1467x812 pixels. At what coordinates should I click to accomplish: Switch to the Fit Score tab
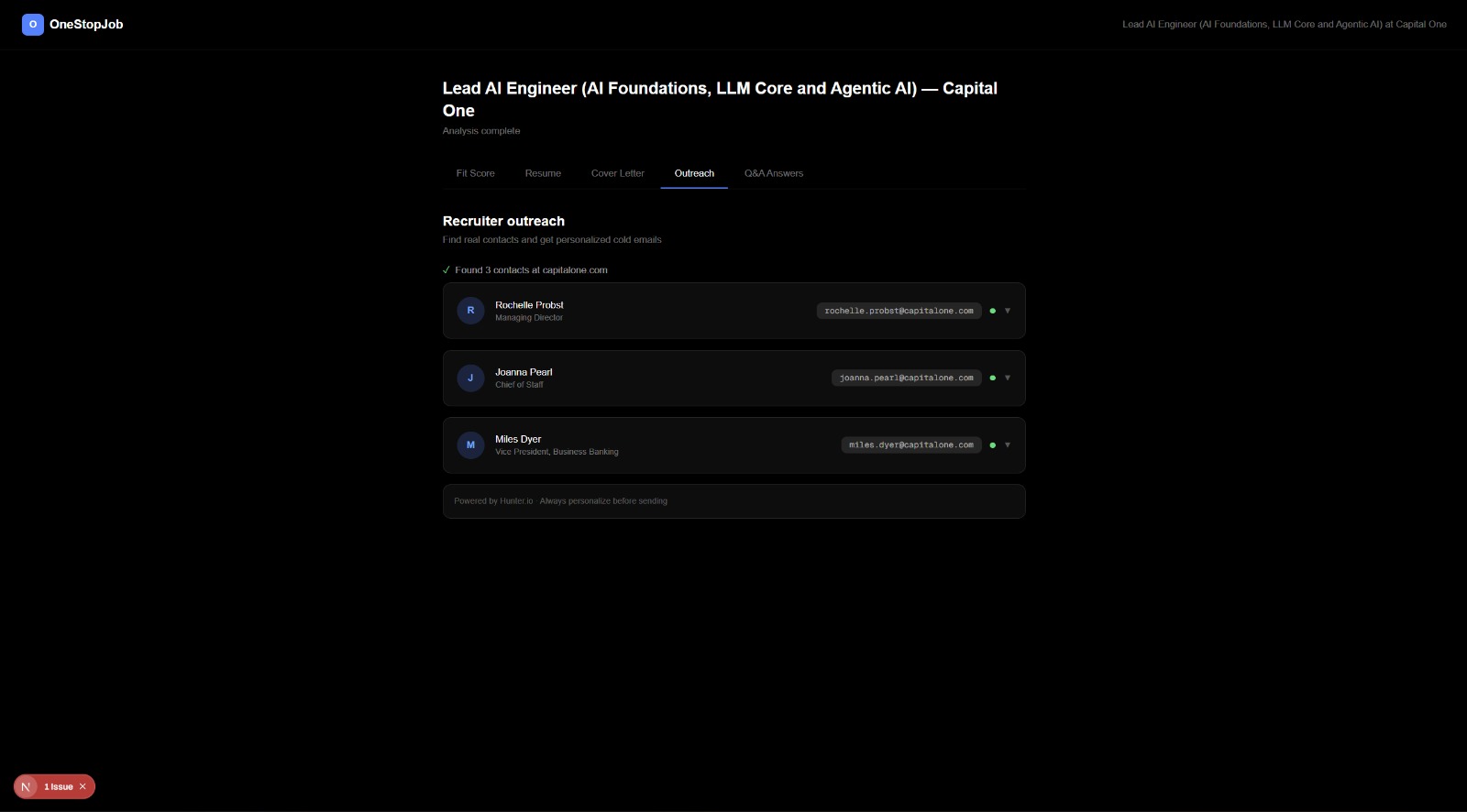[475, 173]
